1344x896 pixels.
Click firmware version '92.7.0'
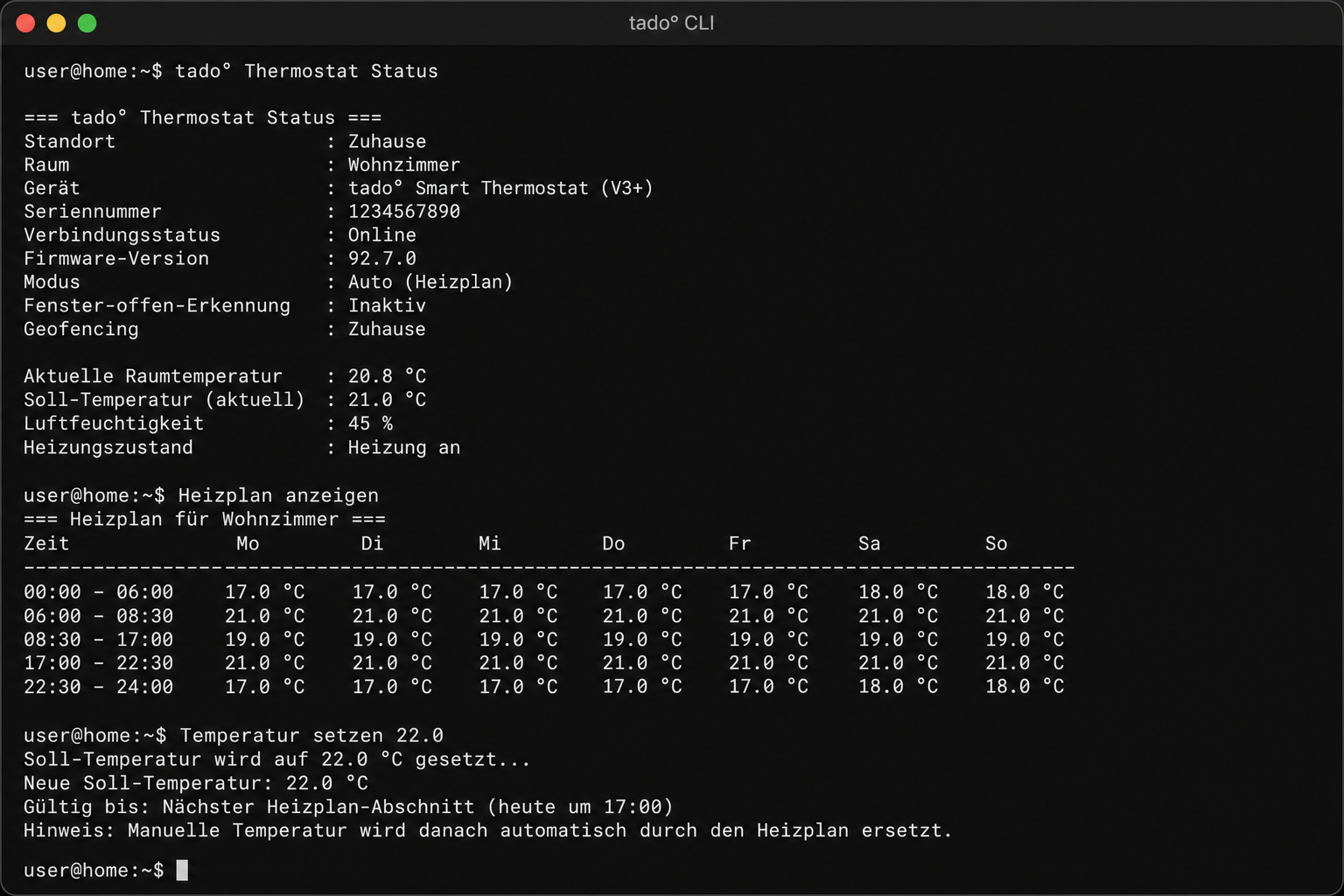pos(381,259)
